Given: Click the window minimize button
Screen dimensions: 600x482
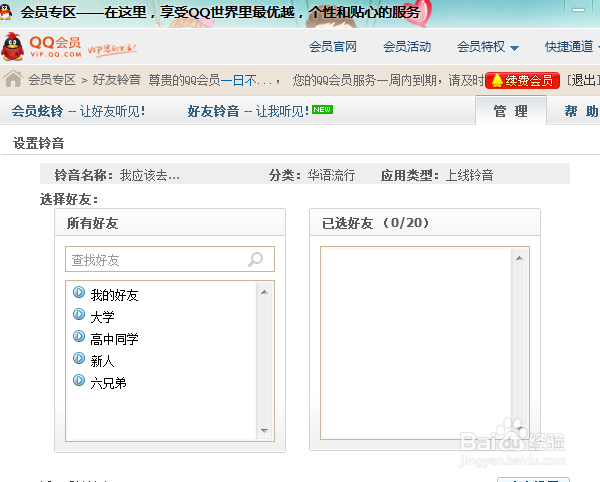Looking at the screenshot, I should tap(578, 10).
